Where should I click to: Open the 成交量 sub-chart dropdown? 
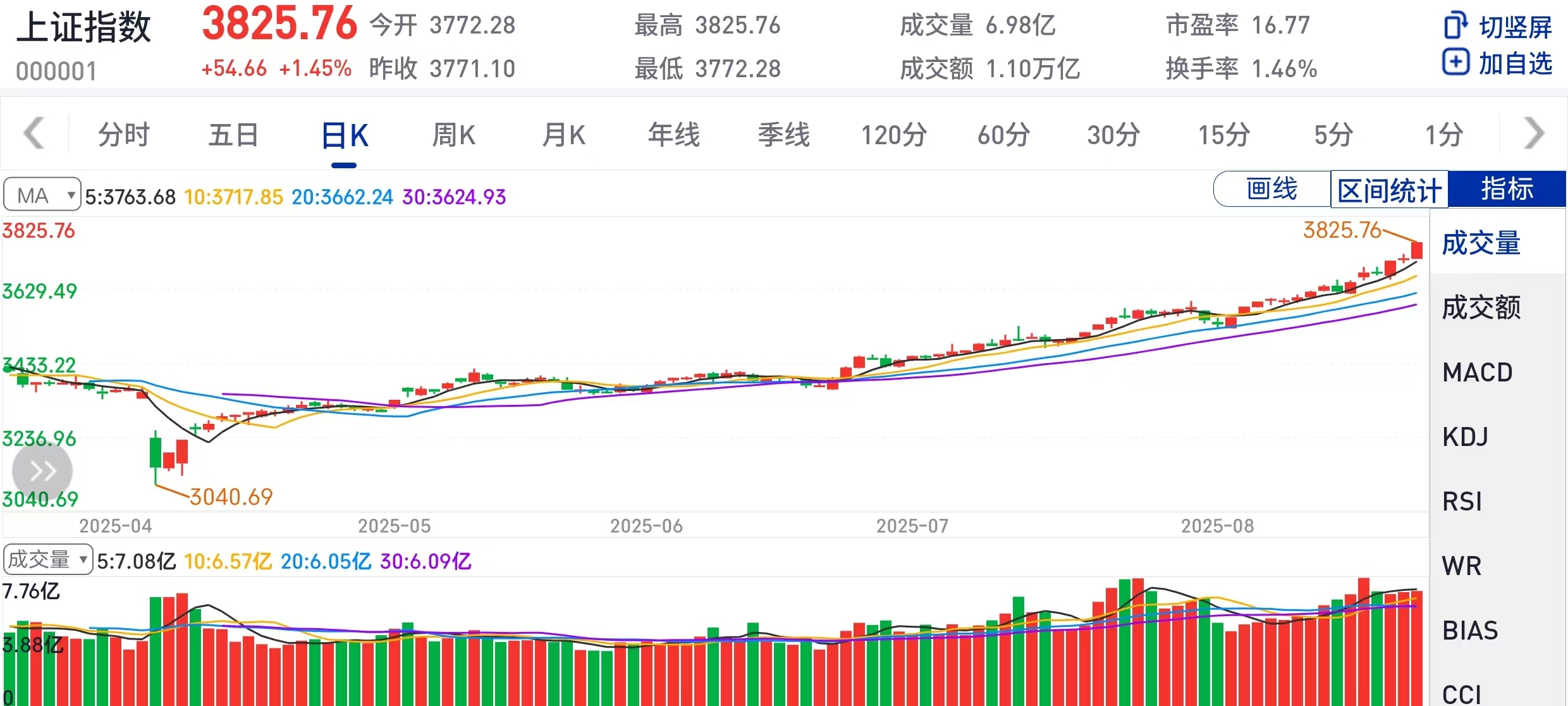coord(48,560)
